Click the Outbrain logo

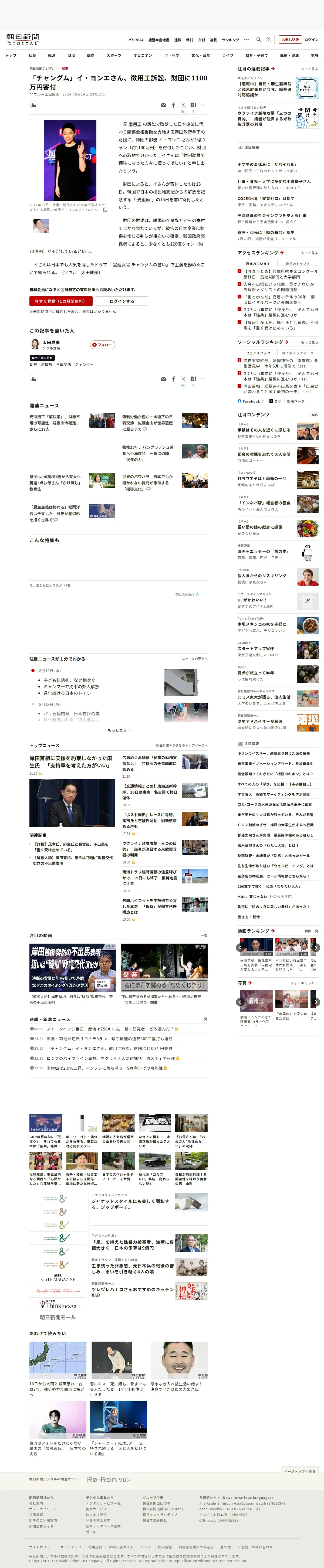187,594
